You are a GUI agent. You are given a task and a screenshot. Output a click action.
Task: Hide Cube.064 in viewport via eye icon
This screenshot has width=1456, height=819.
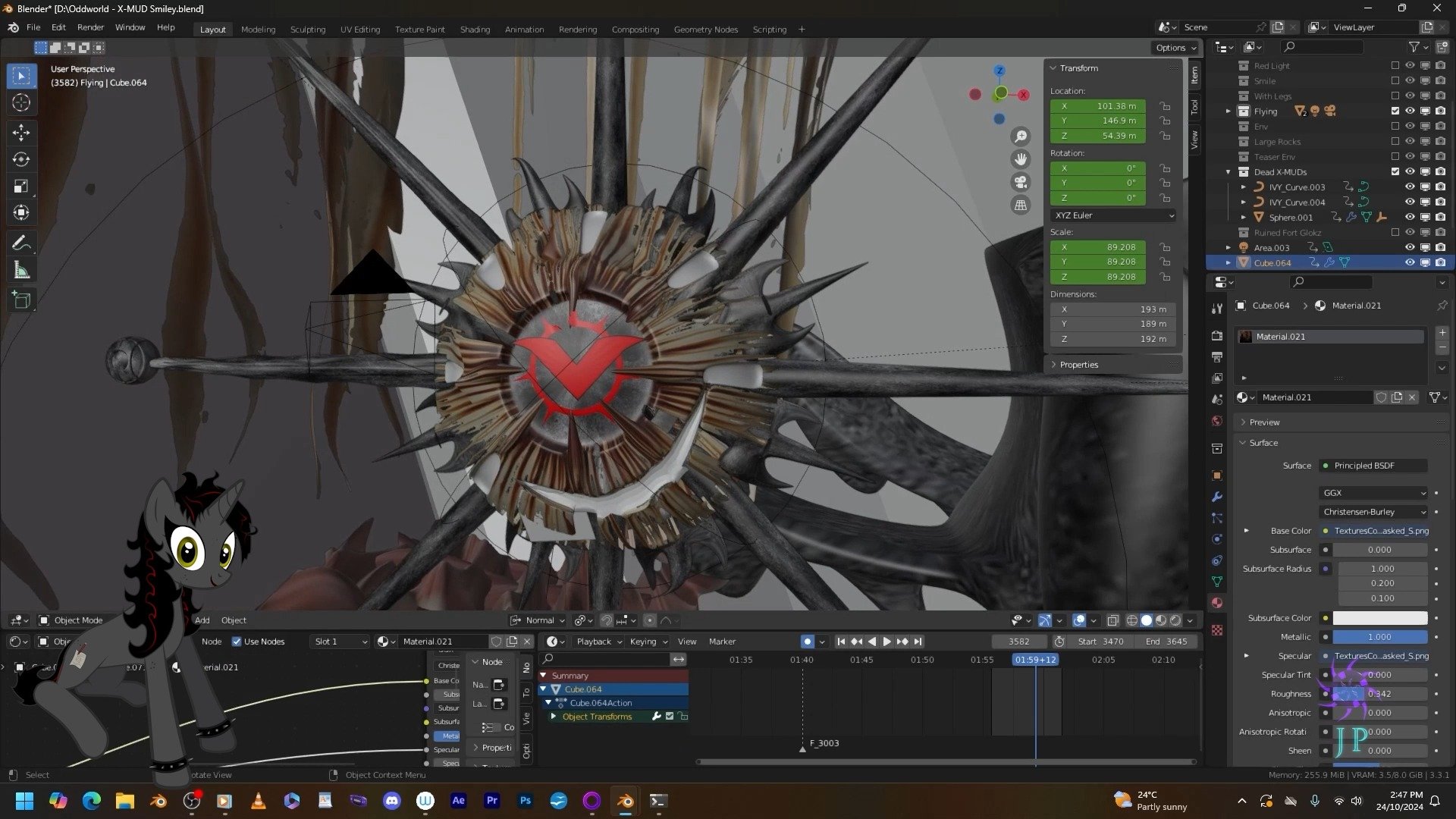tap(1410, 262)
